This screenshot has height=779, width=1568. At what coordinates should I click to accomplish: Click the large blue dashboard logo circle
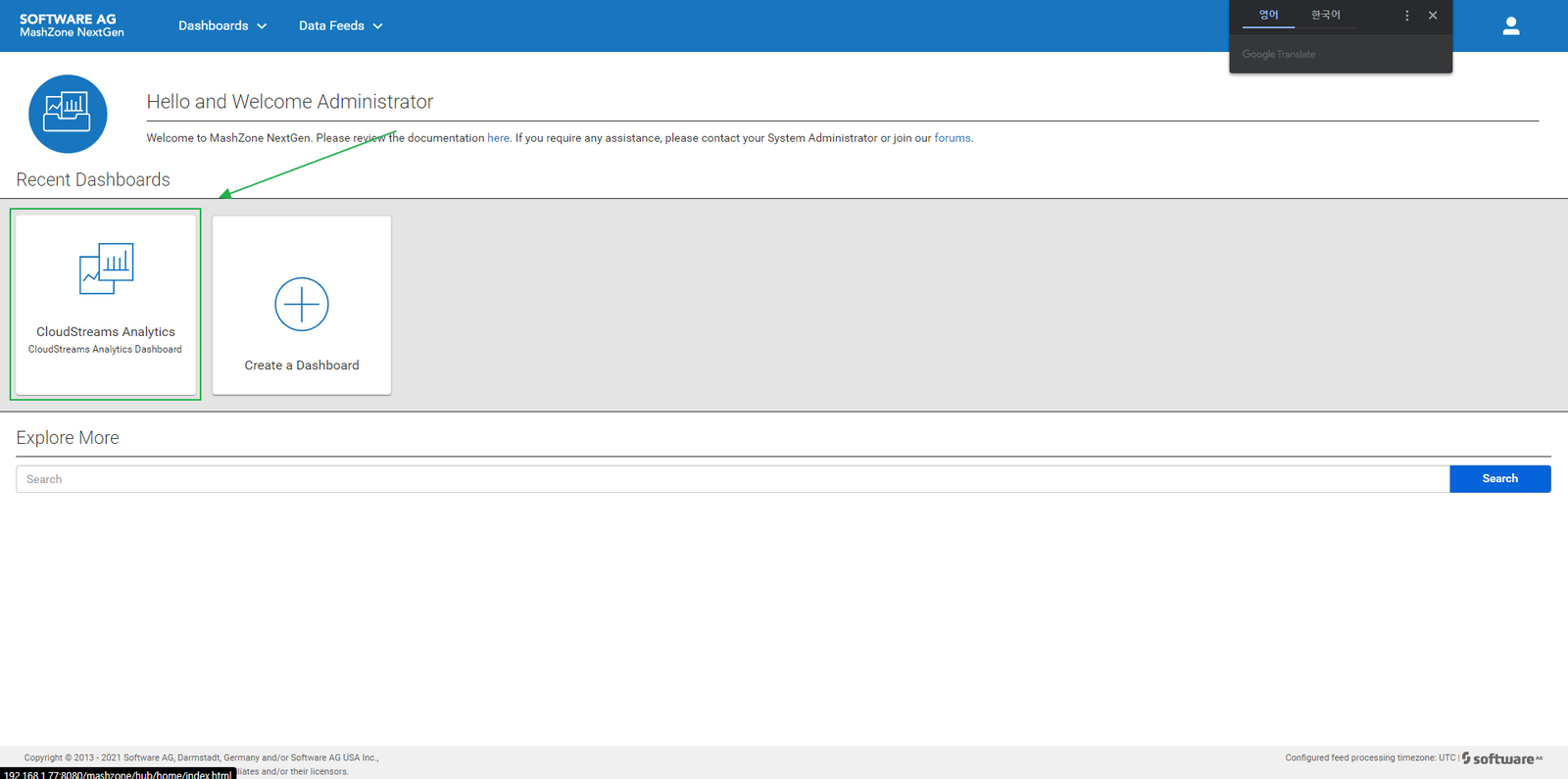[x=68, y=114]
